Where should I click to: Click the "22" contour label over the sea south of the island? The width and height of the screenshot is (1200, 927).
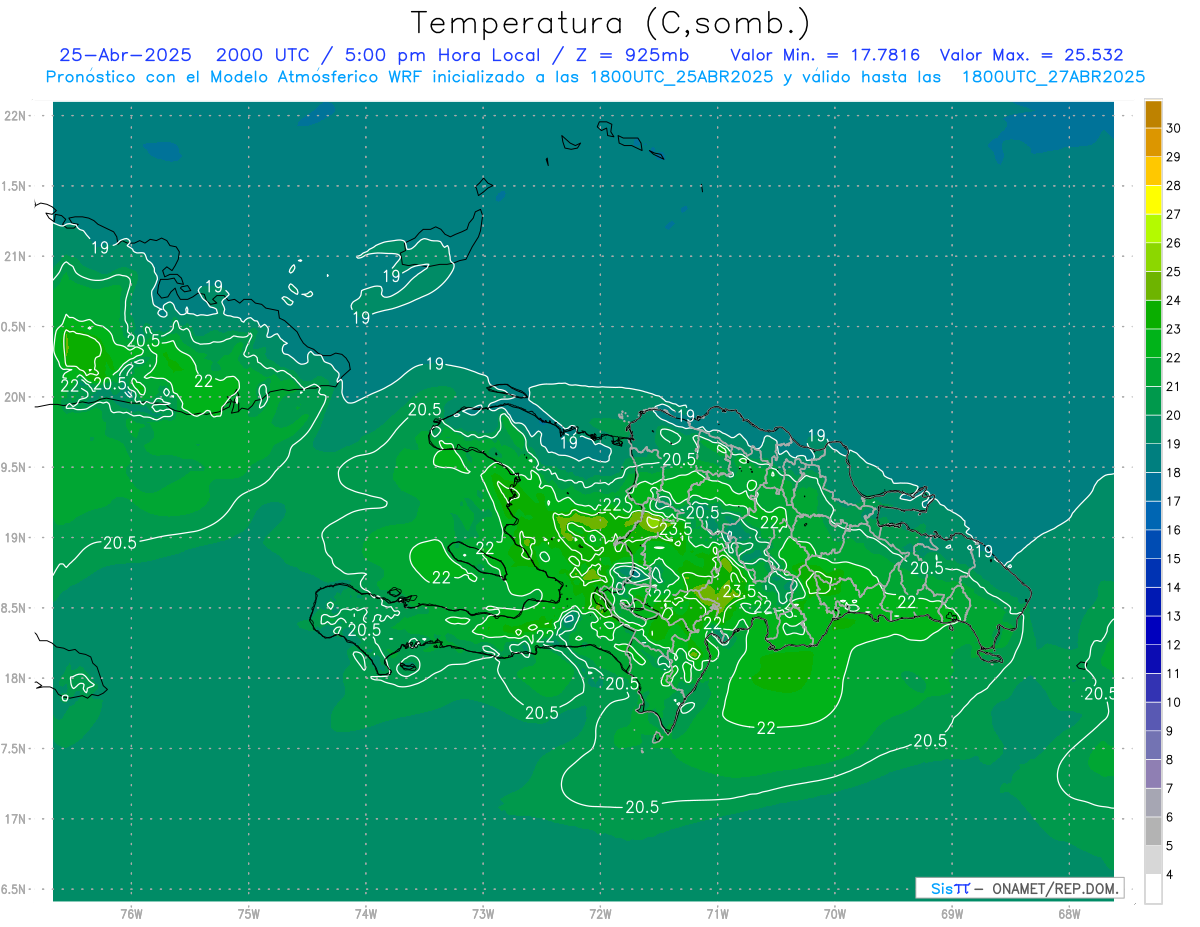pyautogui.click(x=766, y=728)
